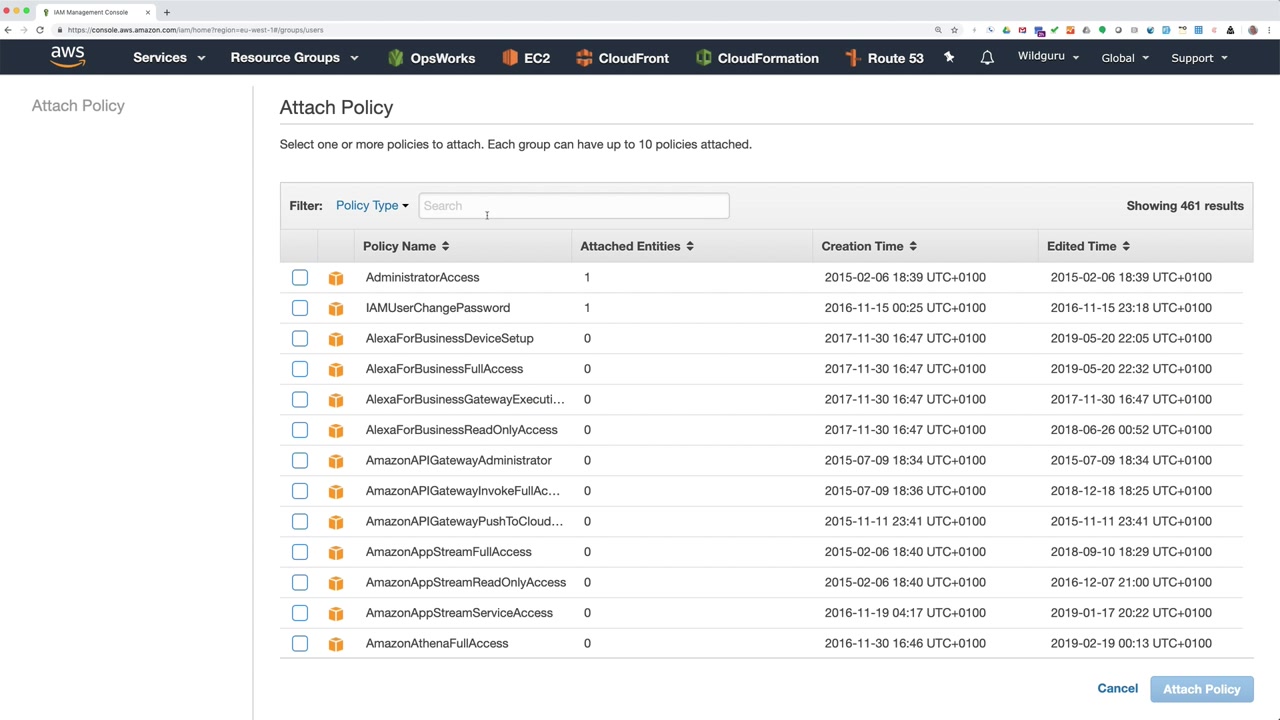Screen dimensions: 1280x720
Task: Open the Global region dropdown
Action: coord(1125,58)
